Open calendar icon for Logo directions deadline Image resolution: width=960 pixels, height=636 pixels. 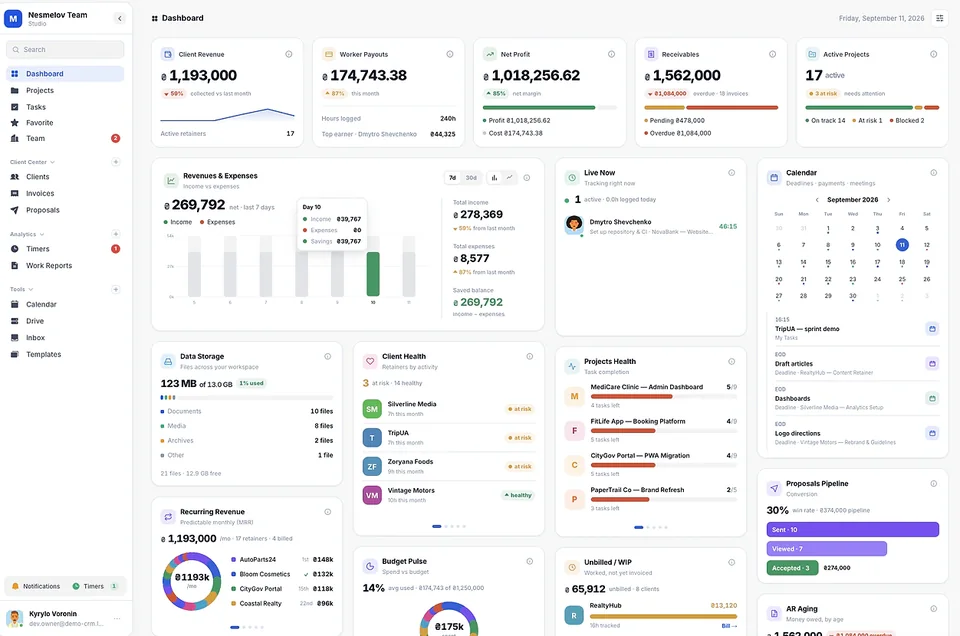[932, 433]
